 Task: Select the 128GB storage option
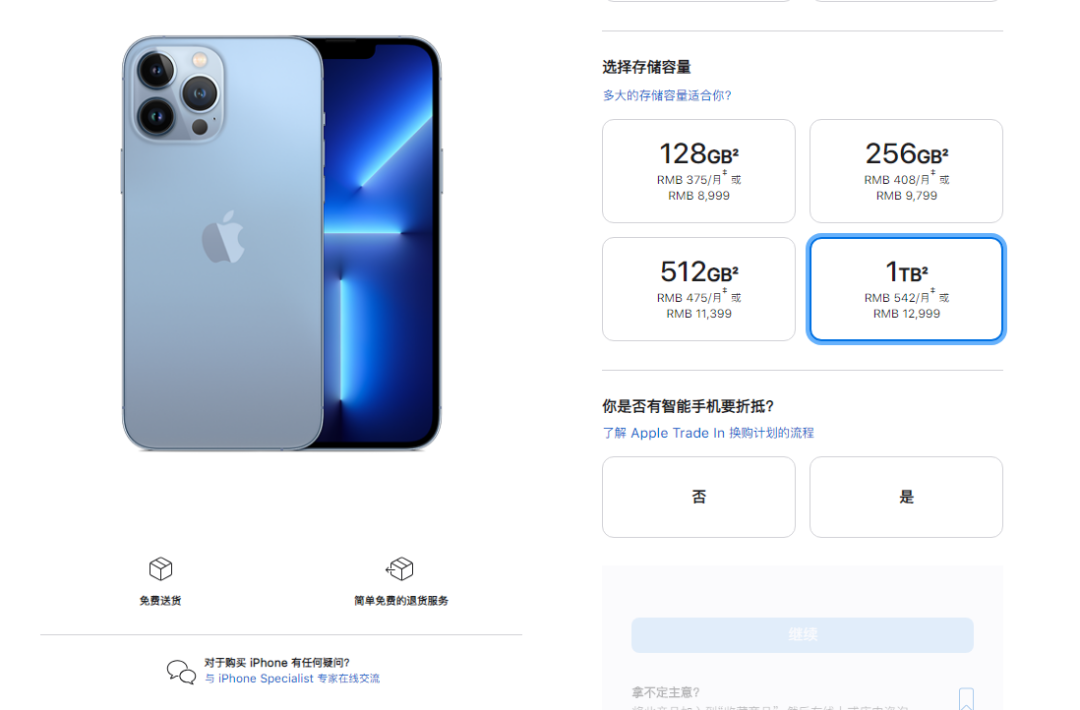coord(698,171)
